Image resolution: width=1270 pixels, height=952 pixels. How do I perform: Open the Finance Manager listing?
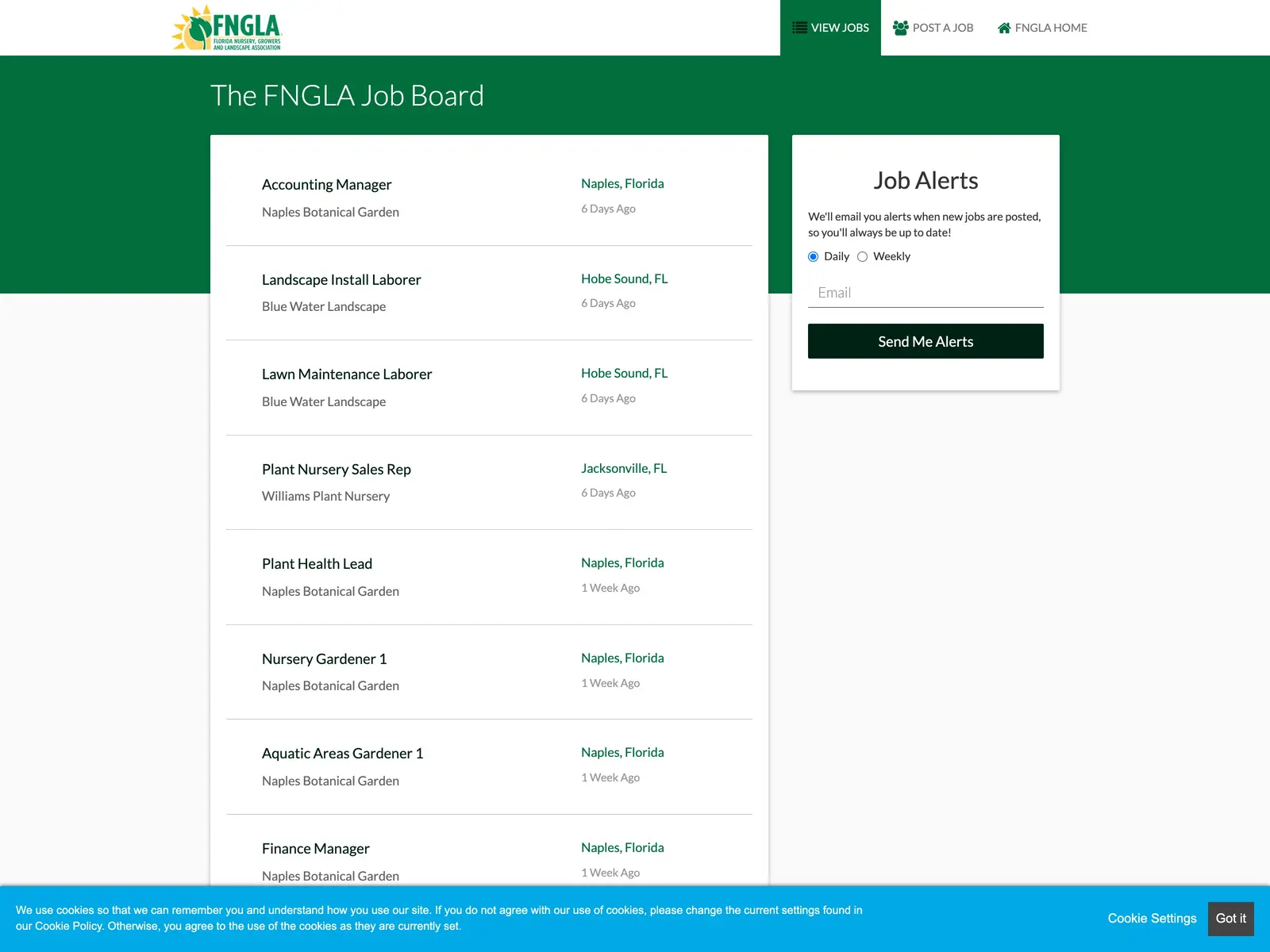(316, 848)
